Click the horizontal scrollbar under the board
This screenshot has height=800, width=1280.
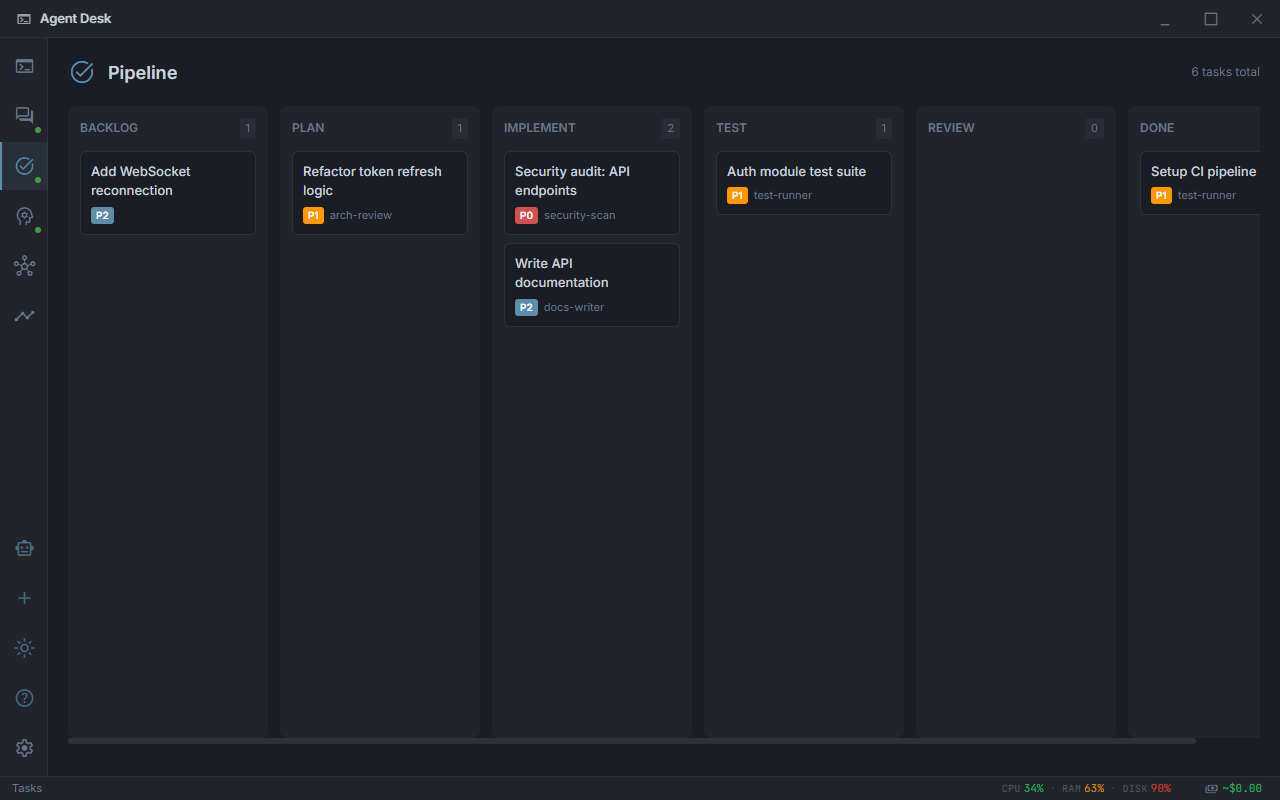click(x=632, y=741)
